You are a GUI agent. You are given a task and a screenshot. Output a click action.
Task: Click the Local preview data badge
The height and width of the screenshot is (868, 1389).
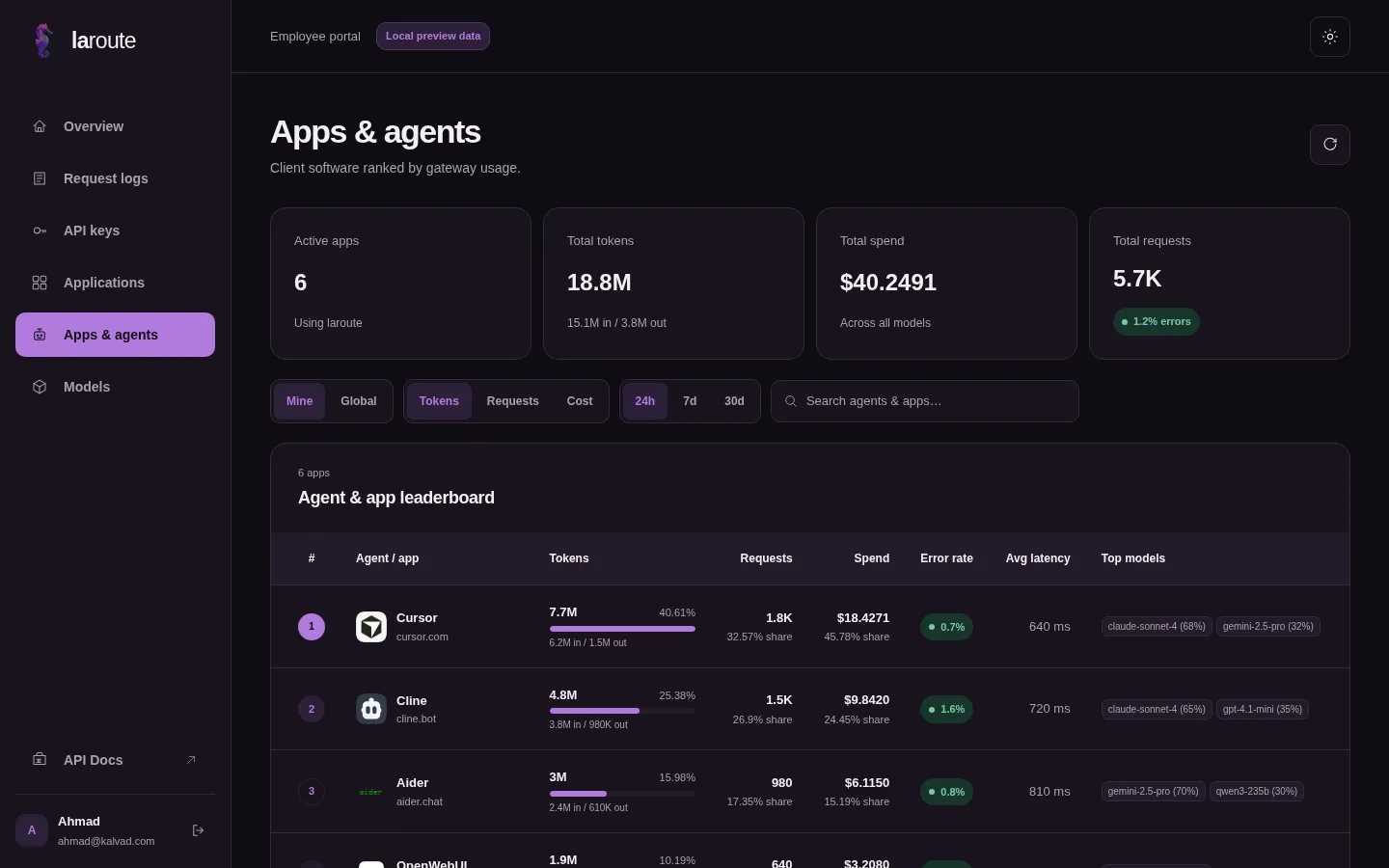tap(433, 37)
